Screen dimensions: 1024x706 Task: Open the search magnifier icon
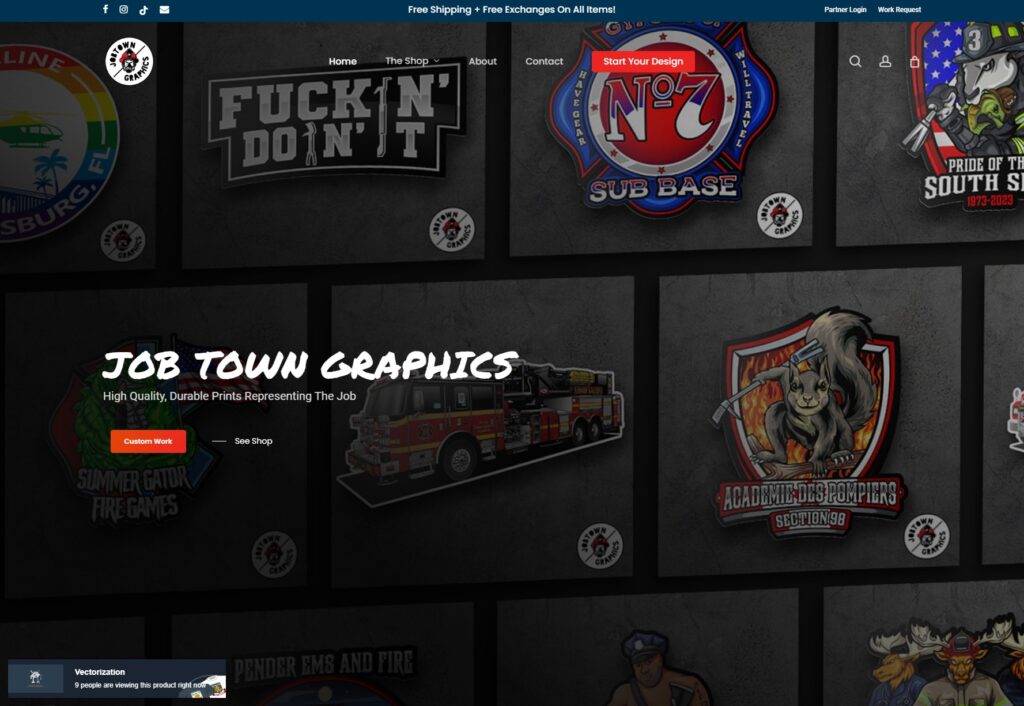[x=855, y=61]
